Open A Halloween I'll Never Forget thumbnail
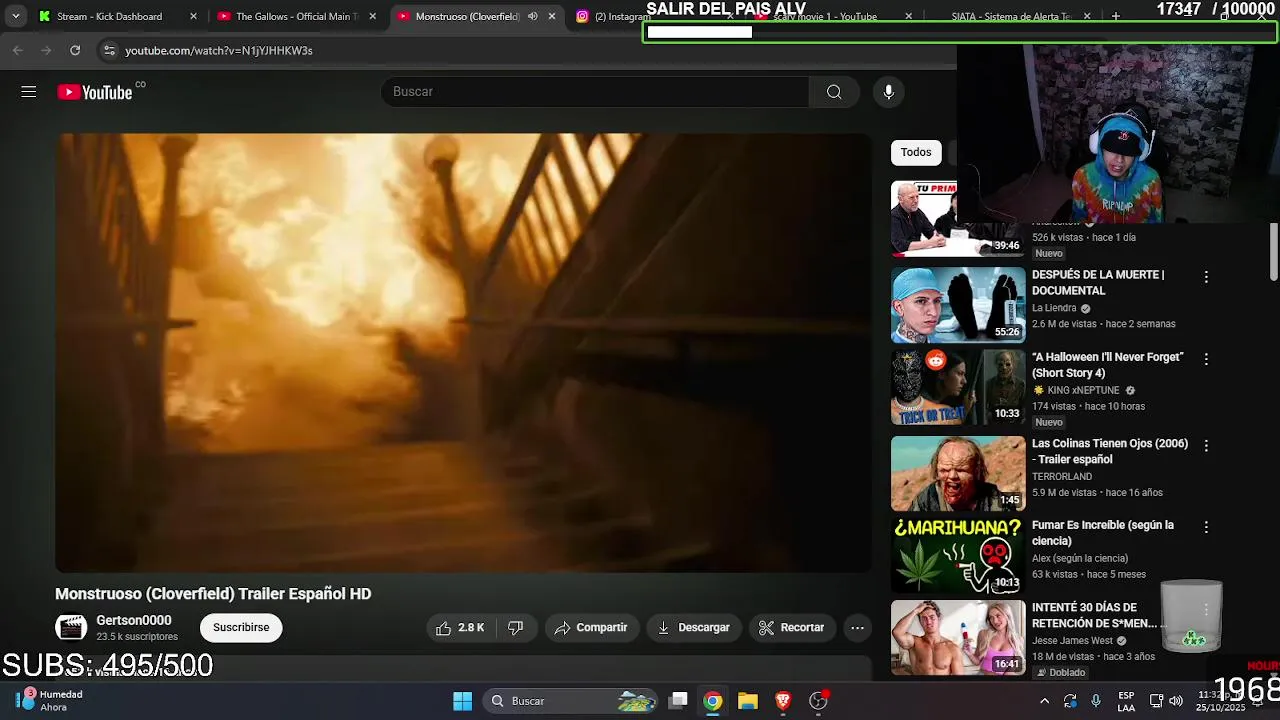The width and height of the screenshot is (1280, 720). coord(958,387)
